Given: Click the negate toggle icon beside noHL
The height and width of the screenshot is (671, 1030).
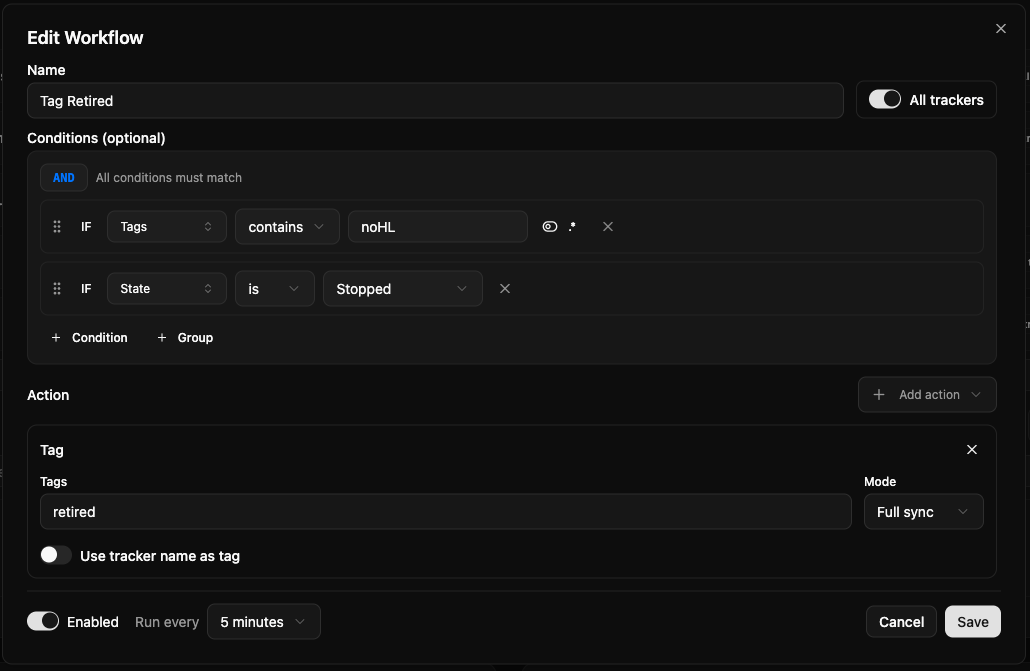Looking at the screenshot, I should pos(549,227).
